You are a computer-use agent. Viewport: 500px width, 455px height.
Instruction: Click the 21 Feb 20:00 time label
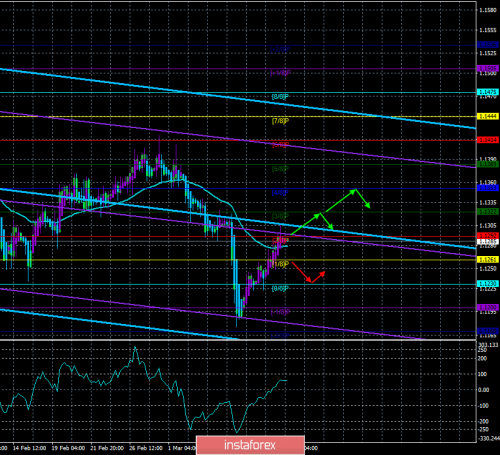(x=107, y=448)
